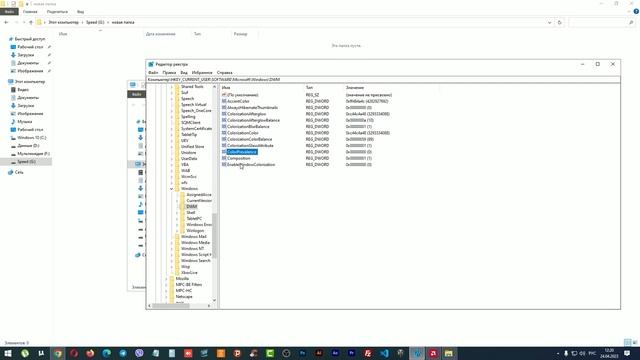The height and width of the screenshot is (360, 640).
Task: Open Viber from the taskbar
Action: [139, 353]
